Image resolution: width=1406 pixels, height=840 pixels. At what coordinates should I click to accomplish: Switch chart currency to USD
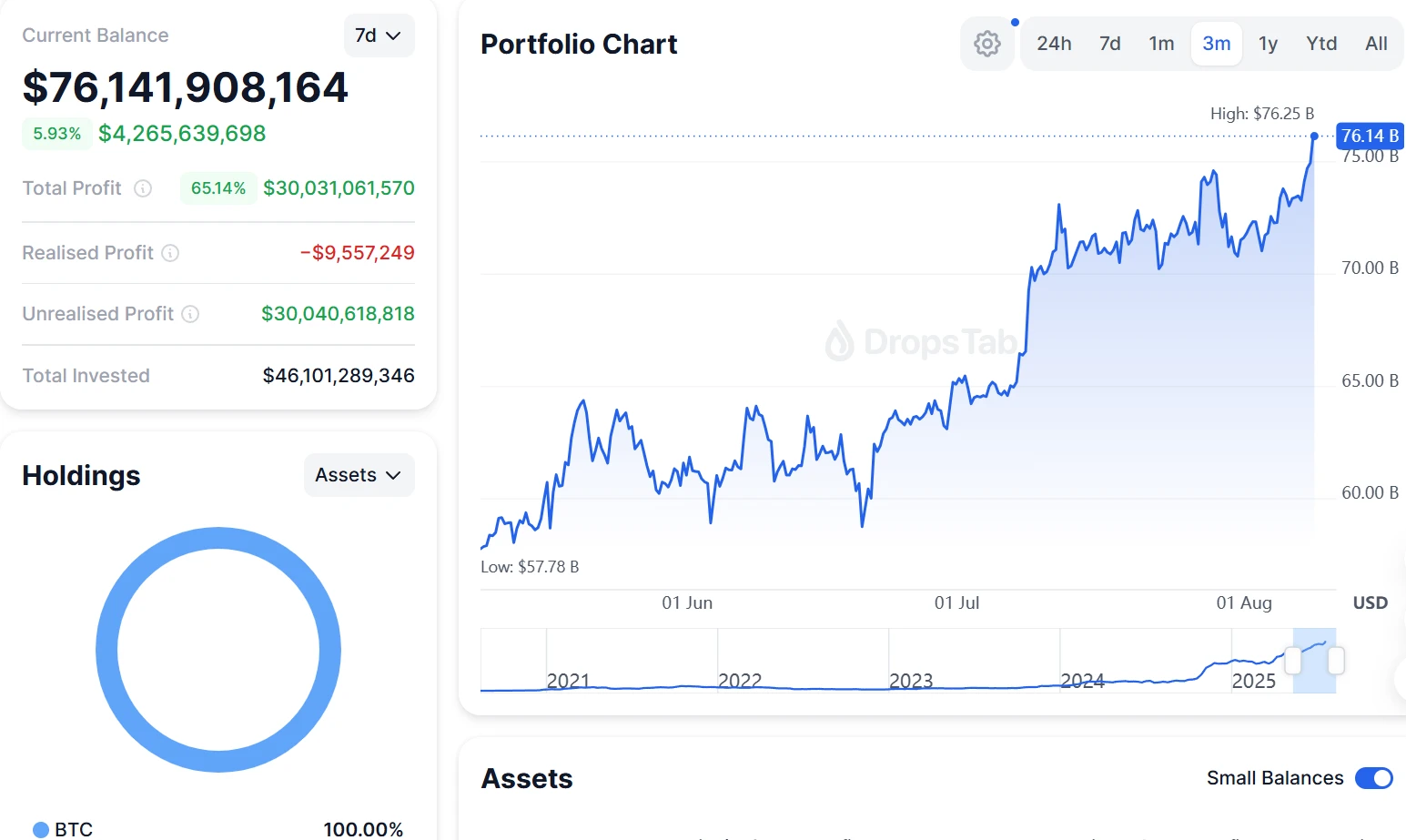coord(1369,602)
